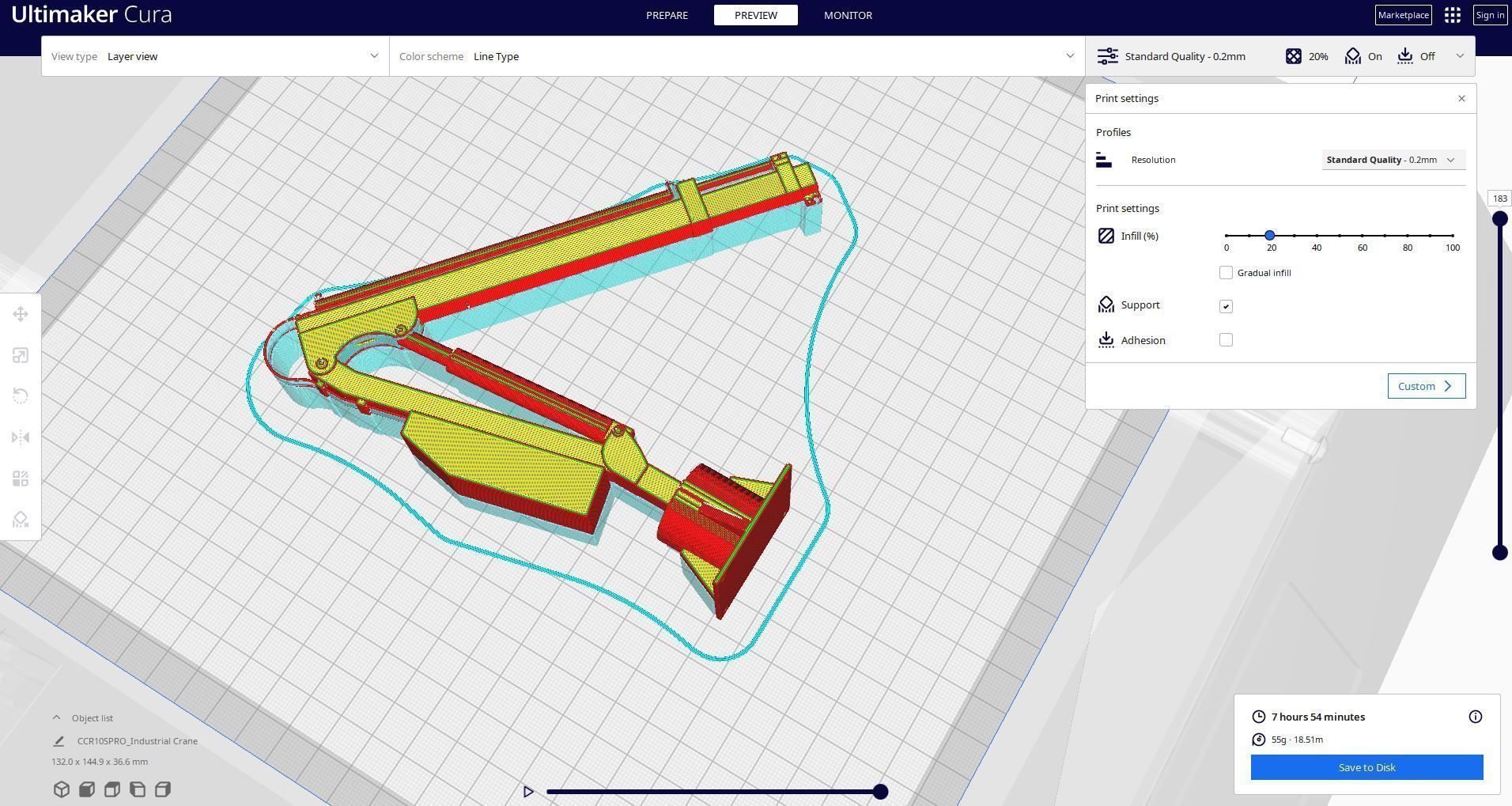Image resolution: width=1512 pixels, height=806 pixels.
Task: Open the application switcher grid icon
Action: tap(1452, 15)
